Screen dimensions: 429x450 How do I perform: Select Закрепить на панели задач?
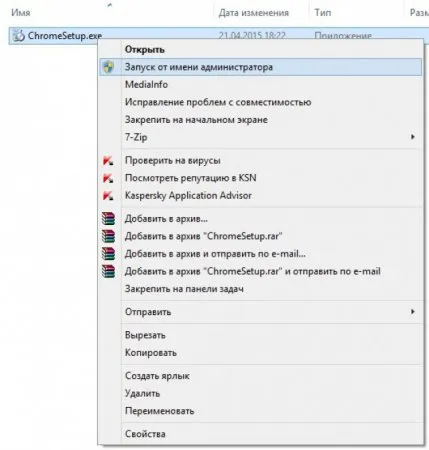pyautogui.click(x=261, y=289)
